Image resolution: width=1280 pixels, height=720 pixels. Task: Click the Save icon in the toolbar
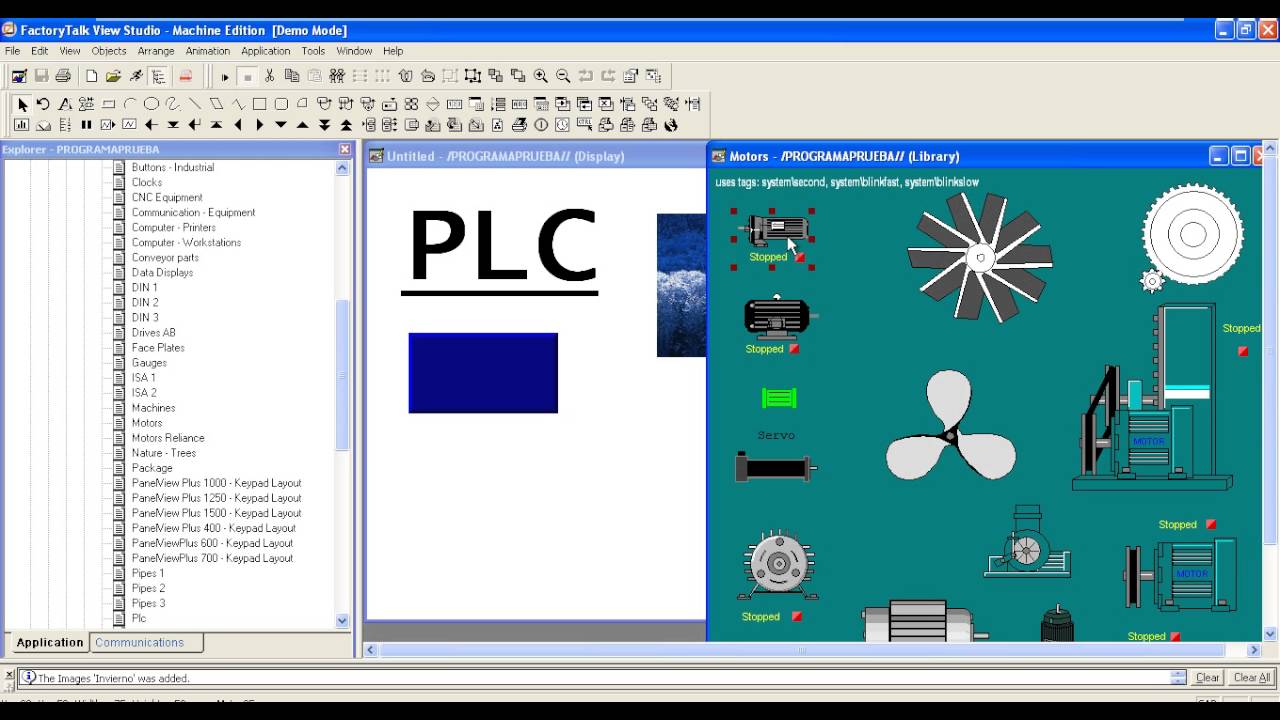coord(41,76)
